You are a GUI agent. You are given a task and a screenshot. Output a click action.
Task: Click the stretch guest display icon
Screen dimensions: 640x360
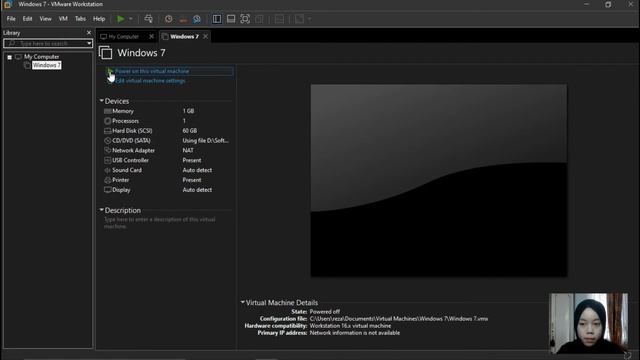[x=299, y=19]
